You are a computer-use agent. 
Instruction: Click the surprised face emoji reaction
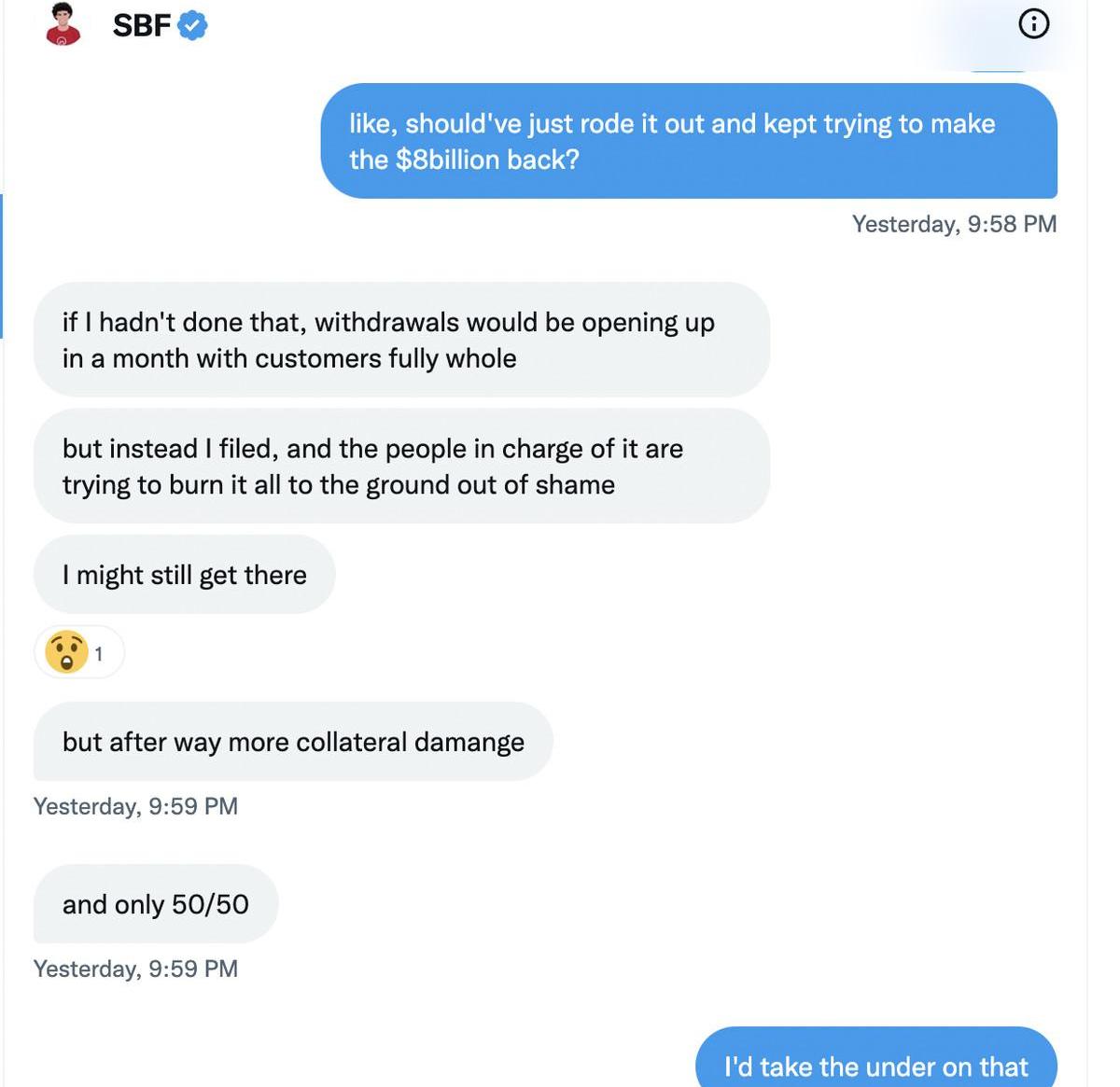coord(67,651)
